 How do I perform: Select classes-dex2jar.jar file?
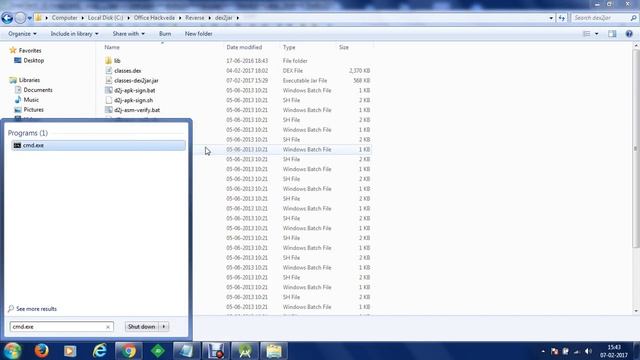pos(136,80)
